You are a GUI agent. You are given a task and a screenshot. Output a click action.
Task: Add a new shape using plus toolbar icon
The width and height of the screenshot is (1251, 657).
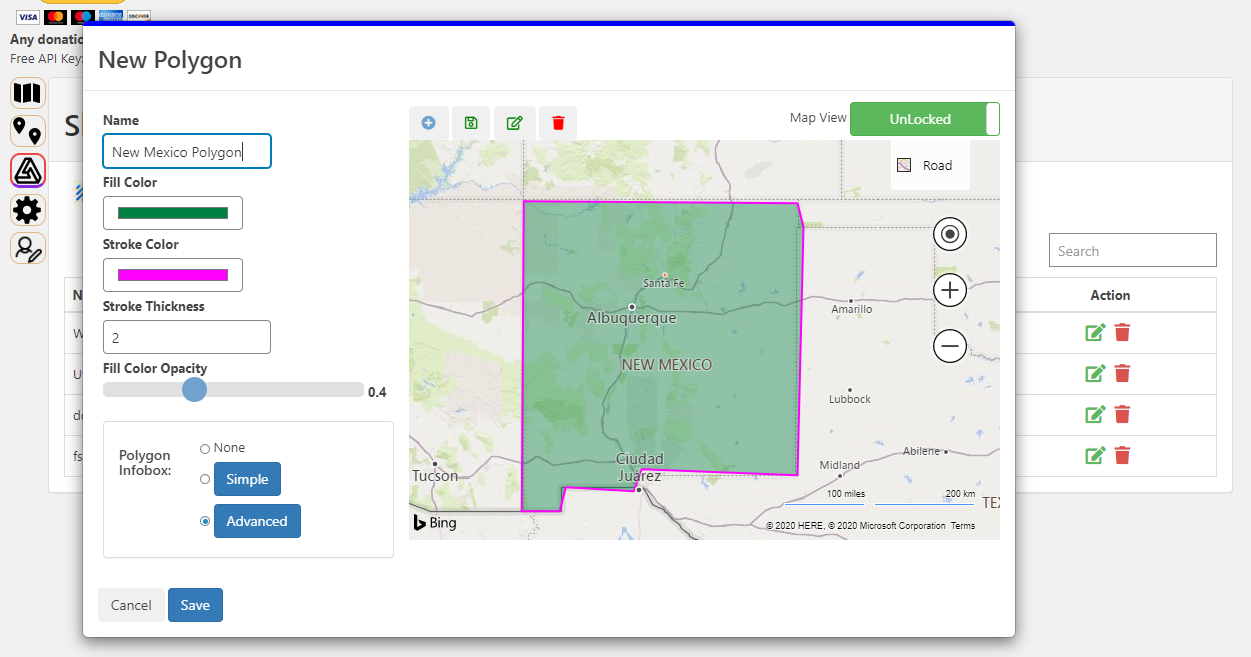pos(429,123)
